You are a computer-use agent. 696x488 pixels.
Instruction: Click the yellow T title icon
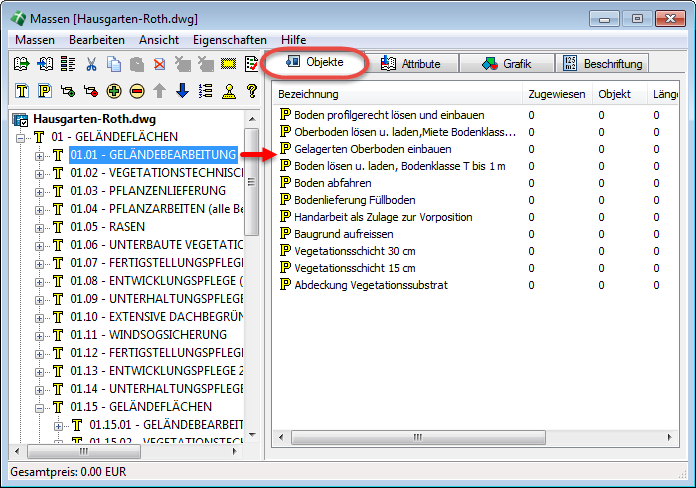click(21, 91)
